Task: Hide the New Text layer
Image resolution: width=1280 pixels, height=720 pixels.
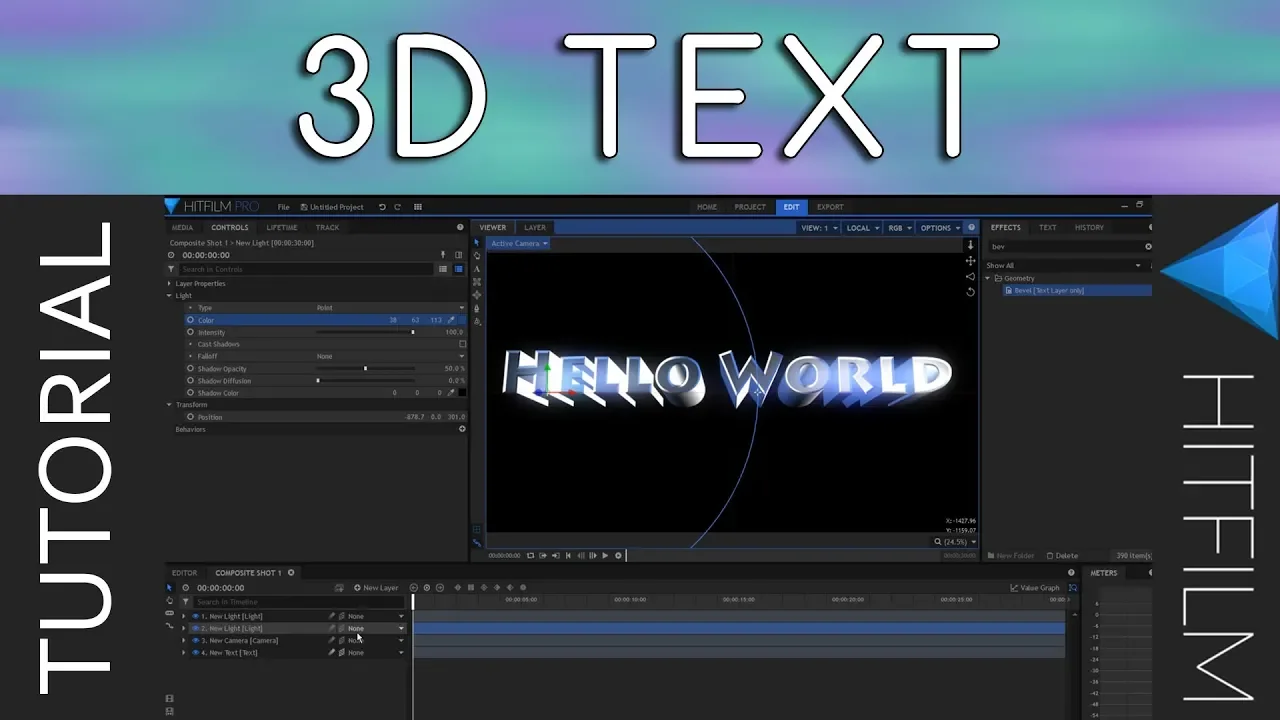Action: point(195,652)
